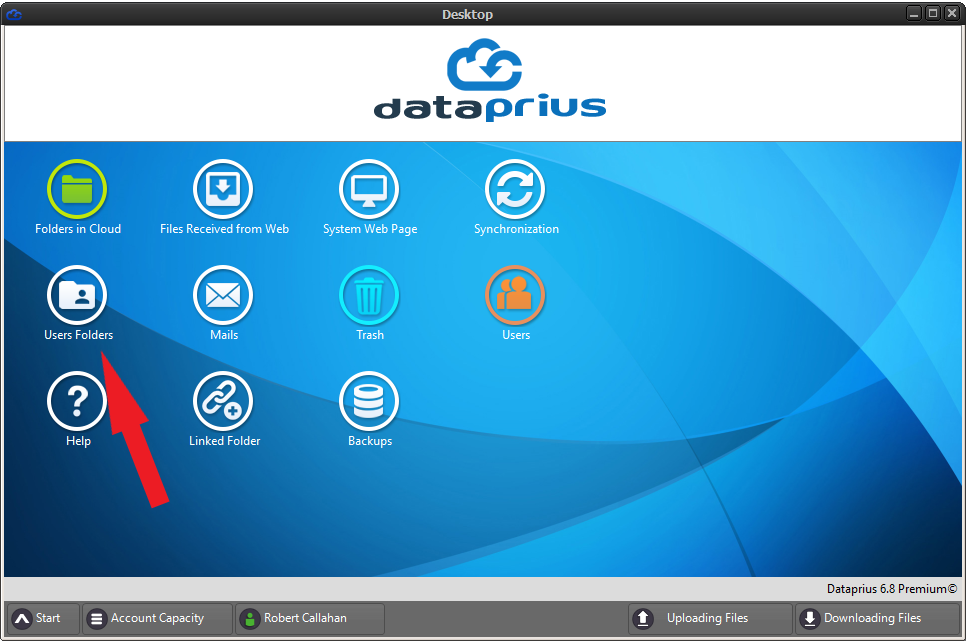Launch the System Web Page icon
966x641 pixels.
point(369,189)
